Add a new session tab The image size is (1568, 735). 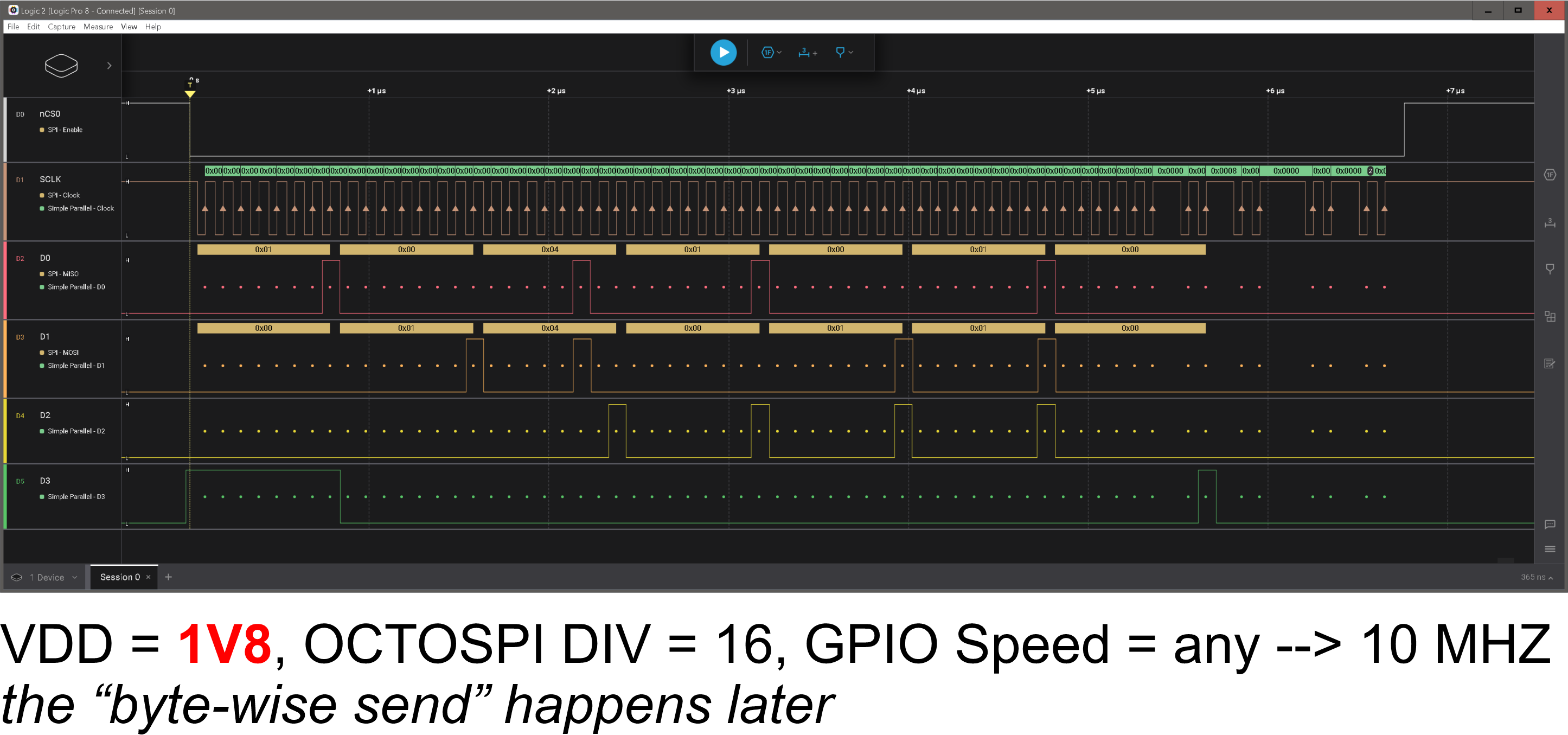169,577
